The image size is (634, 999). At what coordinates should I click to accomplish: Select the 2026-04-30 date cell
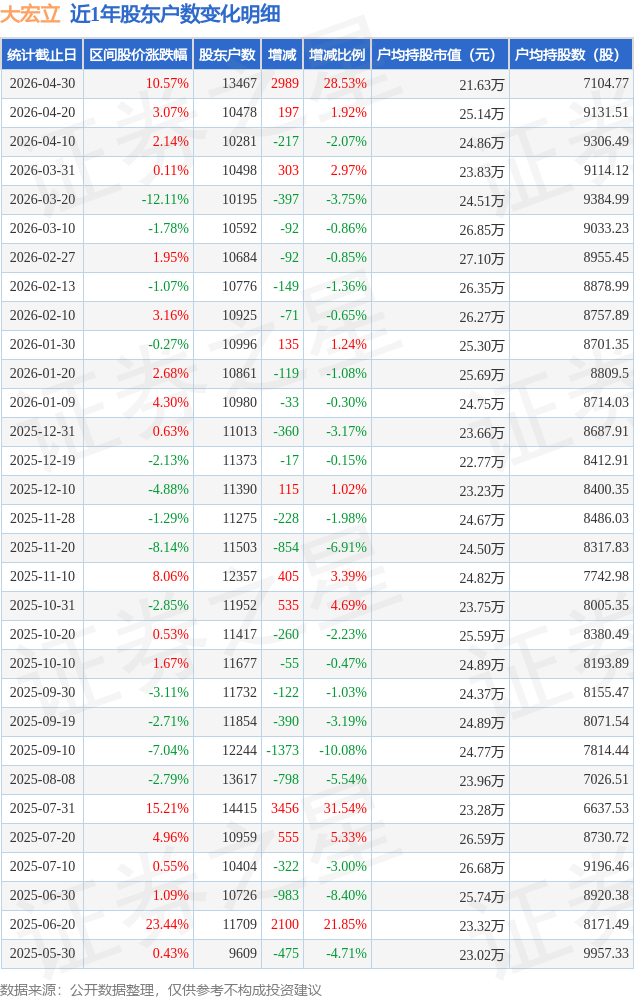coord(42,83)
